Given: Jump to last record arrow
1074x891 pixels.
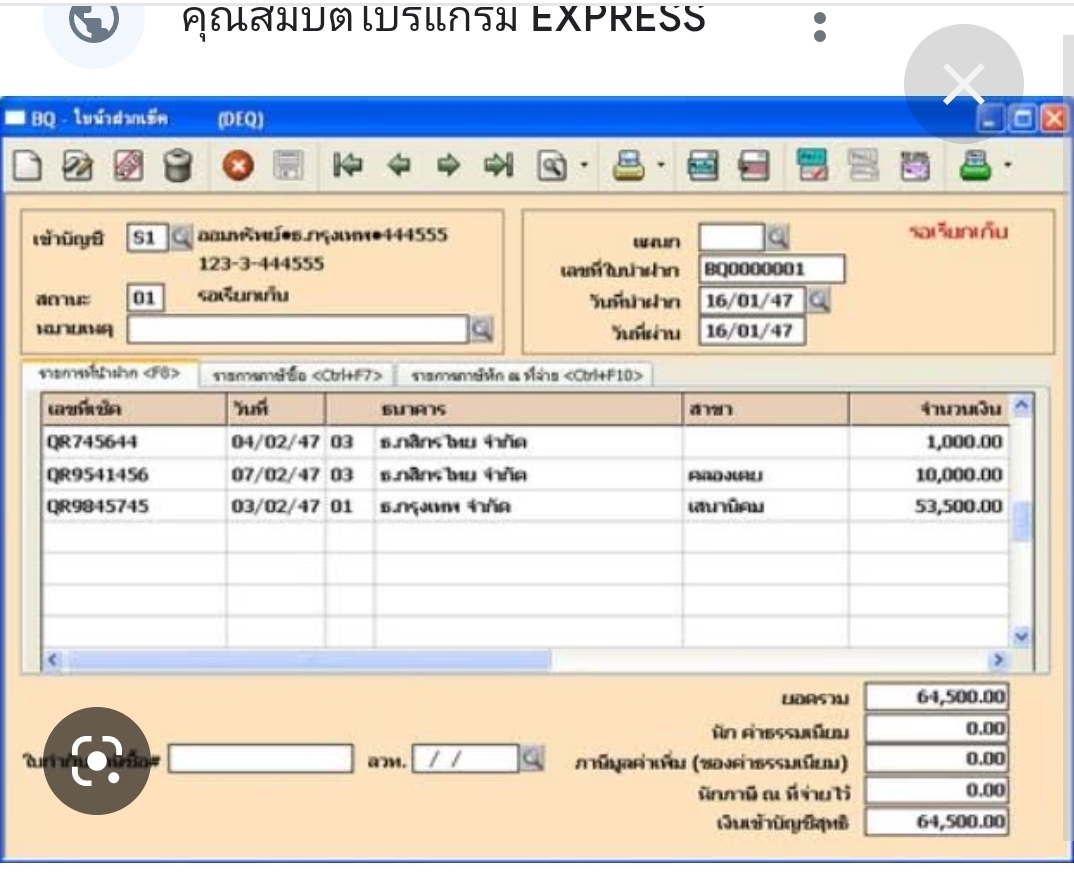Looking at the screenshot, I should tap(499, 165).
